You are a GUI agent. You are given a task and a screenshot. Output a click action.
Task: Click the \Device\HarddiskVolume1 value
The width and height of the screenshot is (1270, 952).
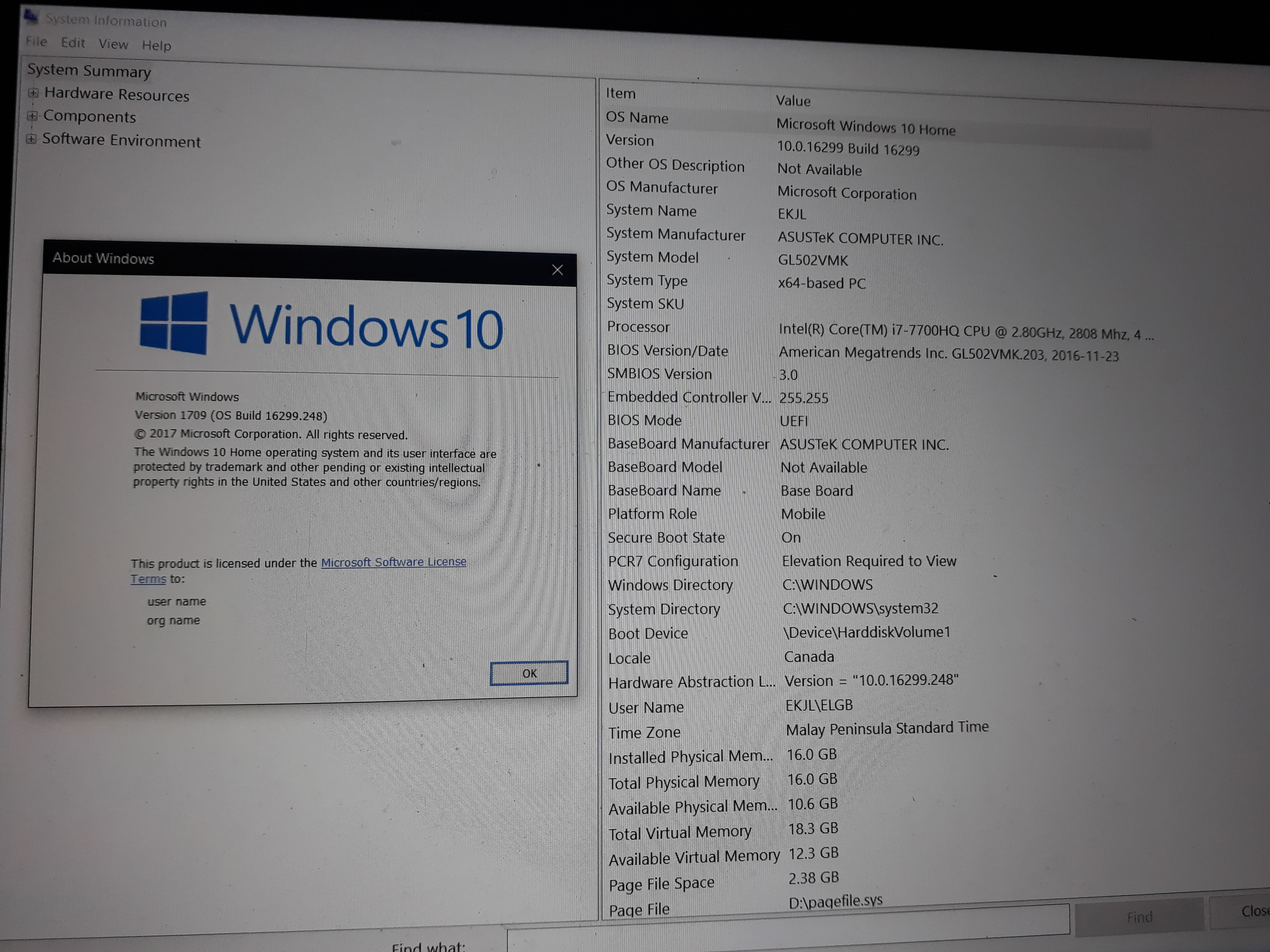pyautogui.click(x=867, y=632)
